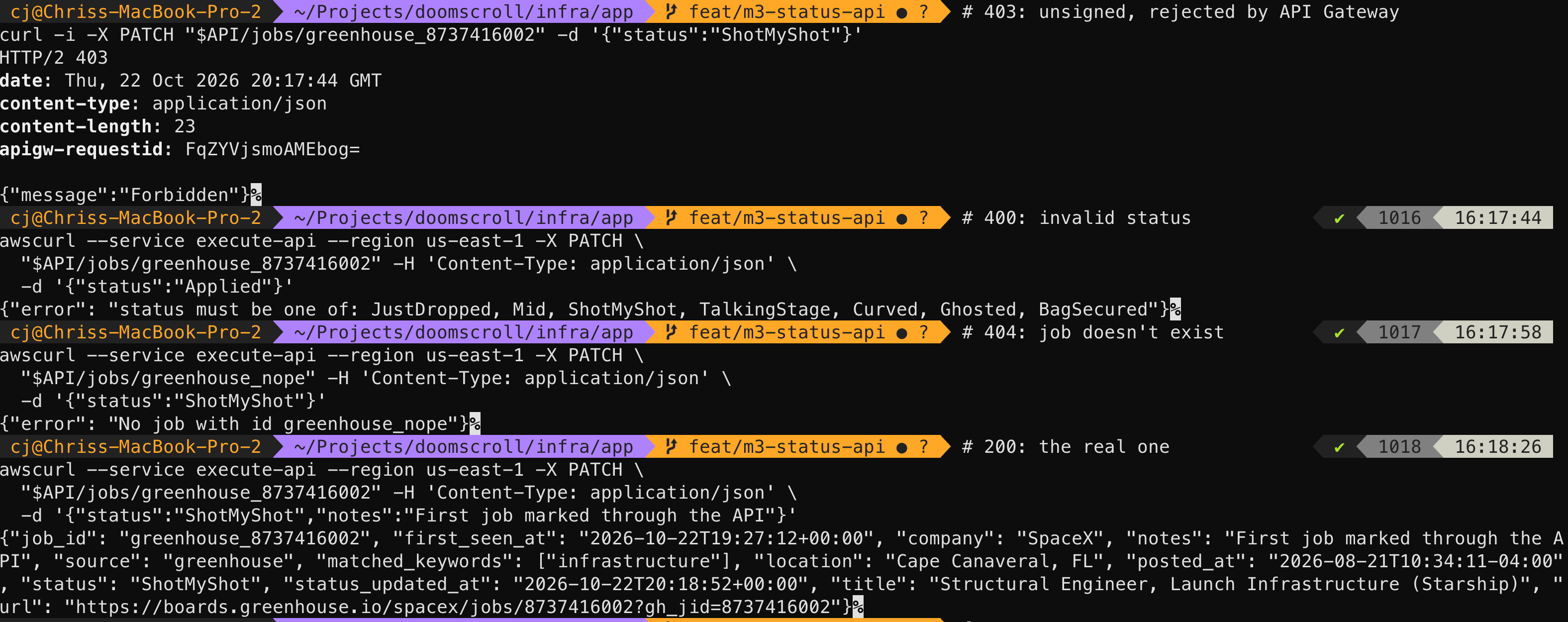Click history number 1017
The image size is (1568, 622).
tap(1399, 332)
